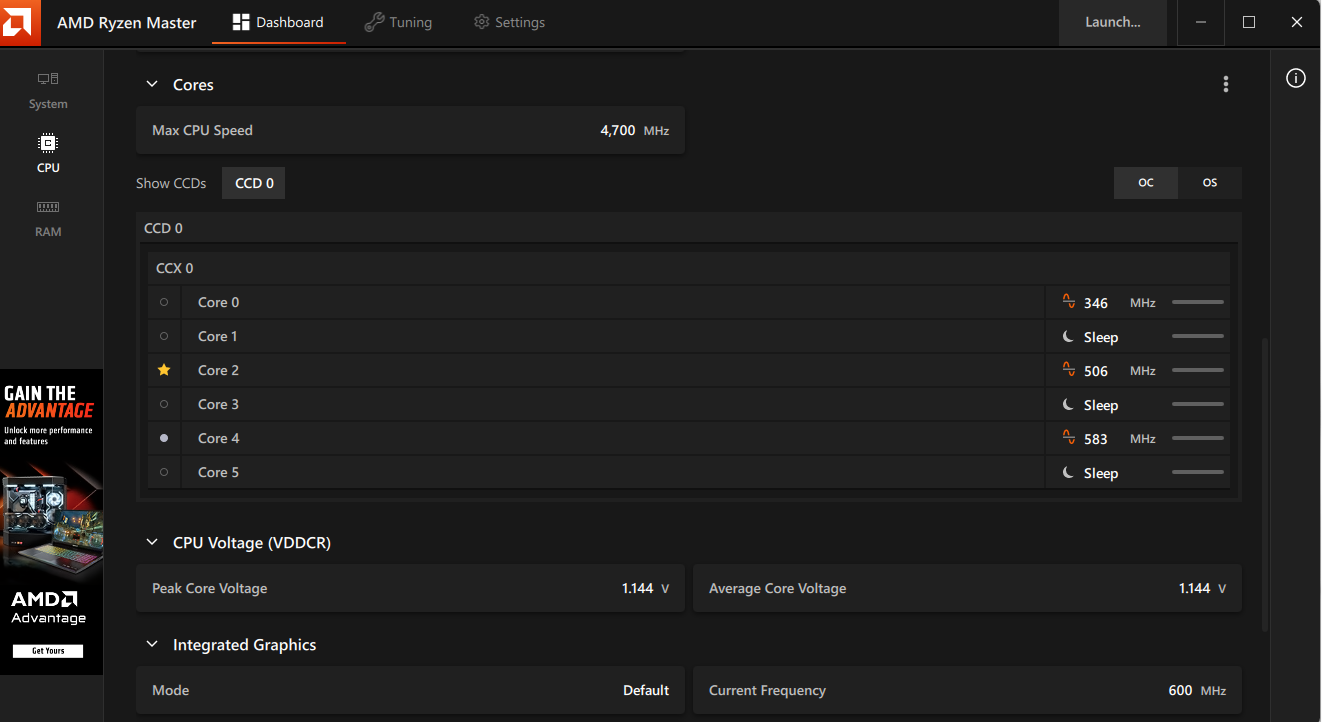
Task: Toggle the CCD 0 show button
Action: coord(254,183)
